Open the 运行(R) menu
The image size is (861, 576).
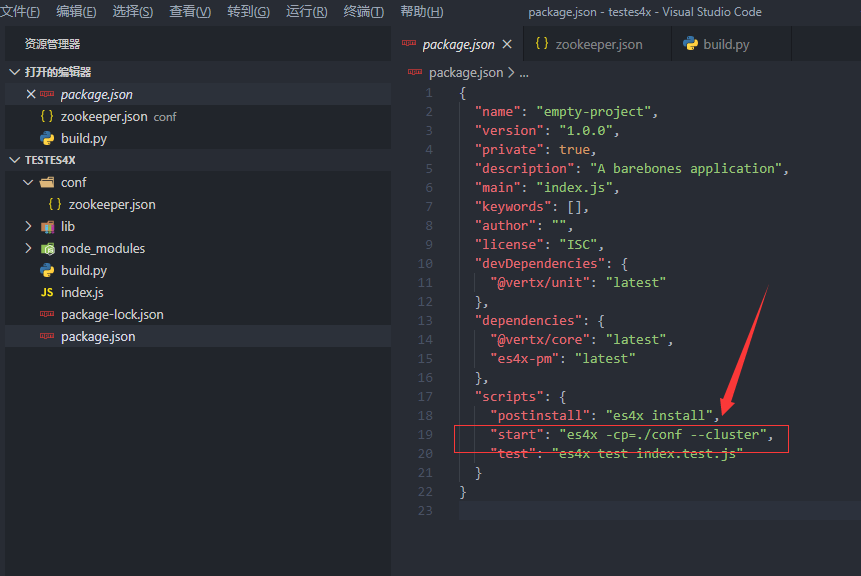click(x=306, y=12)
